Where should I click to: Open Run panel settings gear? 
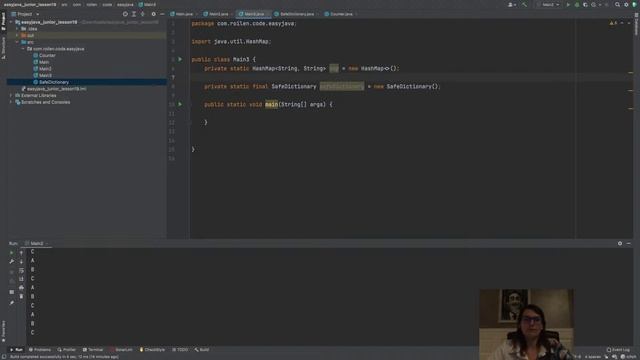620,243
